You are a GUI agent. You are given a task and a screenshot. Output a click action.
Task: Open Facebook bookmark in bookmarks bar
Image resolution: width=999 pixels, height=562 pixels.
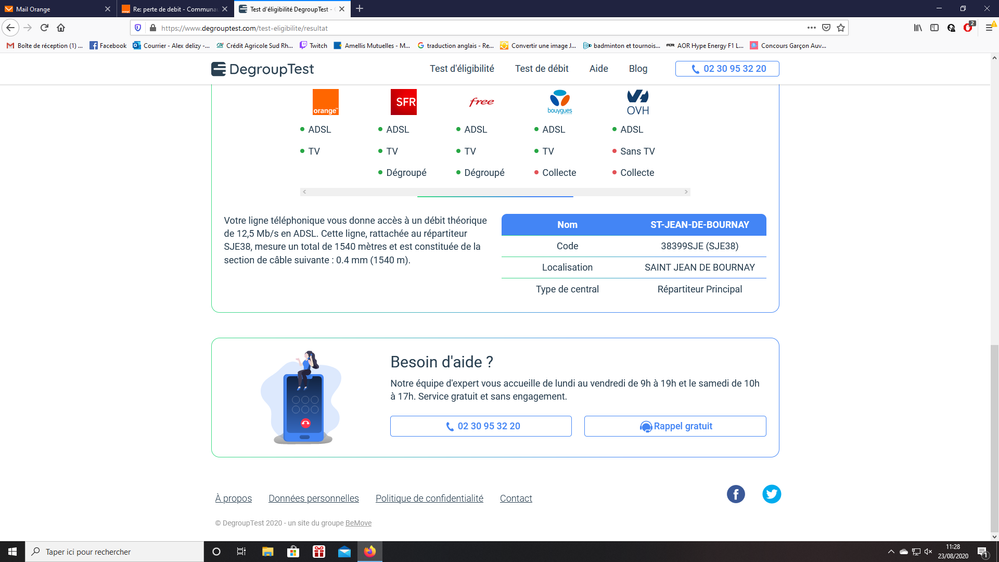(x=108, y=45)
